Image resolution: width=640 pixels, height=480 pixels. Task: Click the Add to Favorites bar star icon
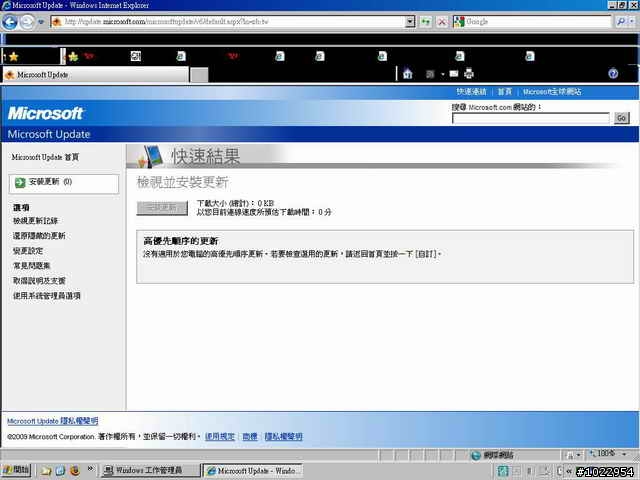point(73,57)
